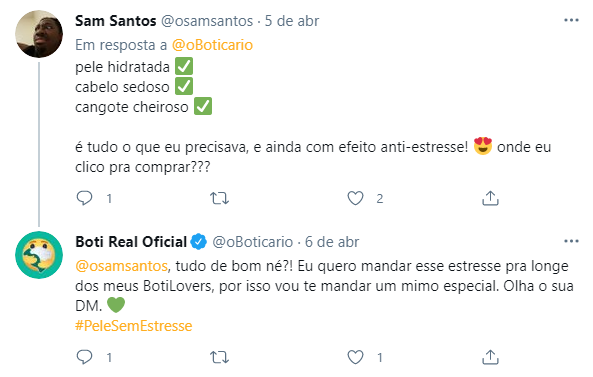Open more options for Sam Santos's tweet

[x=571, y=20]
